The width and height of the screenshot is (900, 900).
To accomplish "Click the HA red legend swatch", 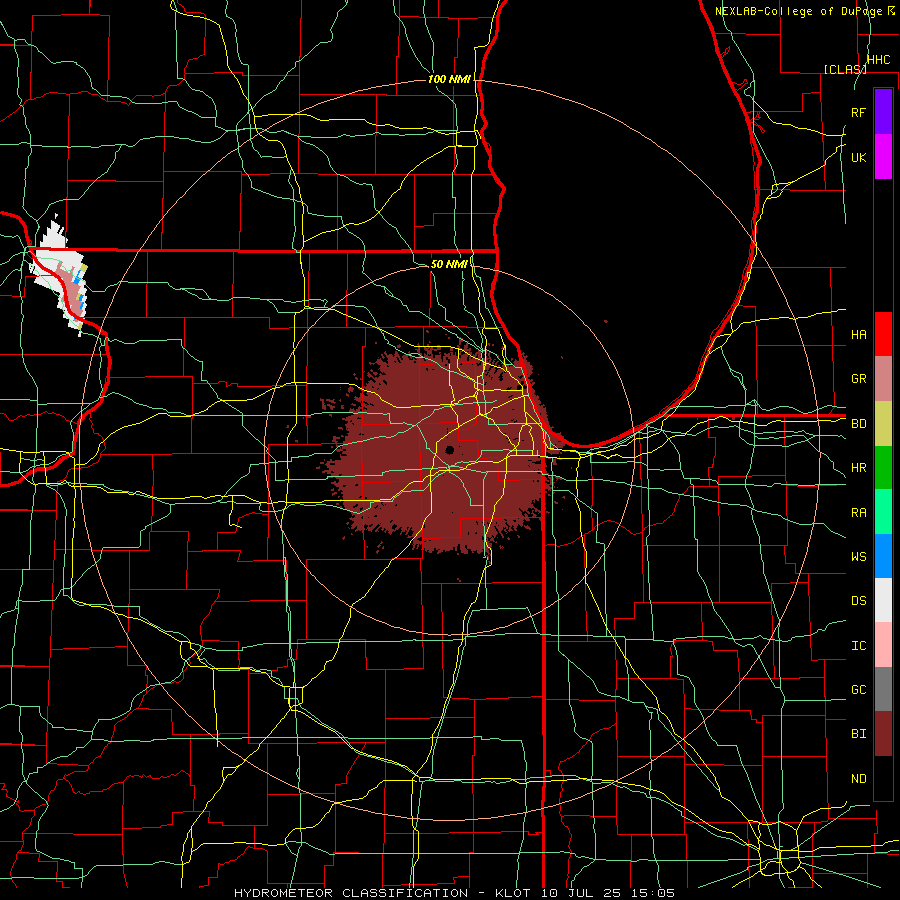I will (x=883, y=334).
